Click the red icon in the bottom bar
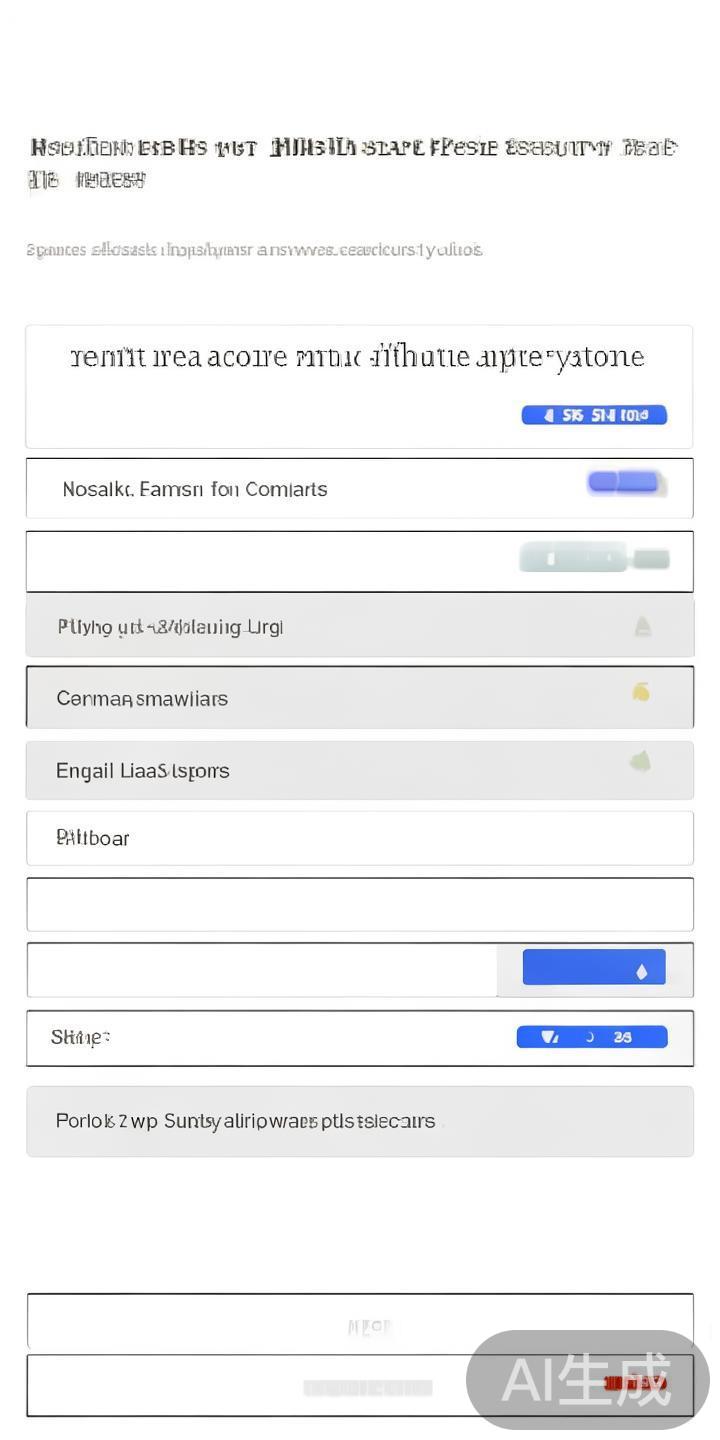Image resolution: width=720 pixels, height=1440 pixels. point(634,1384)
